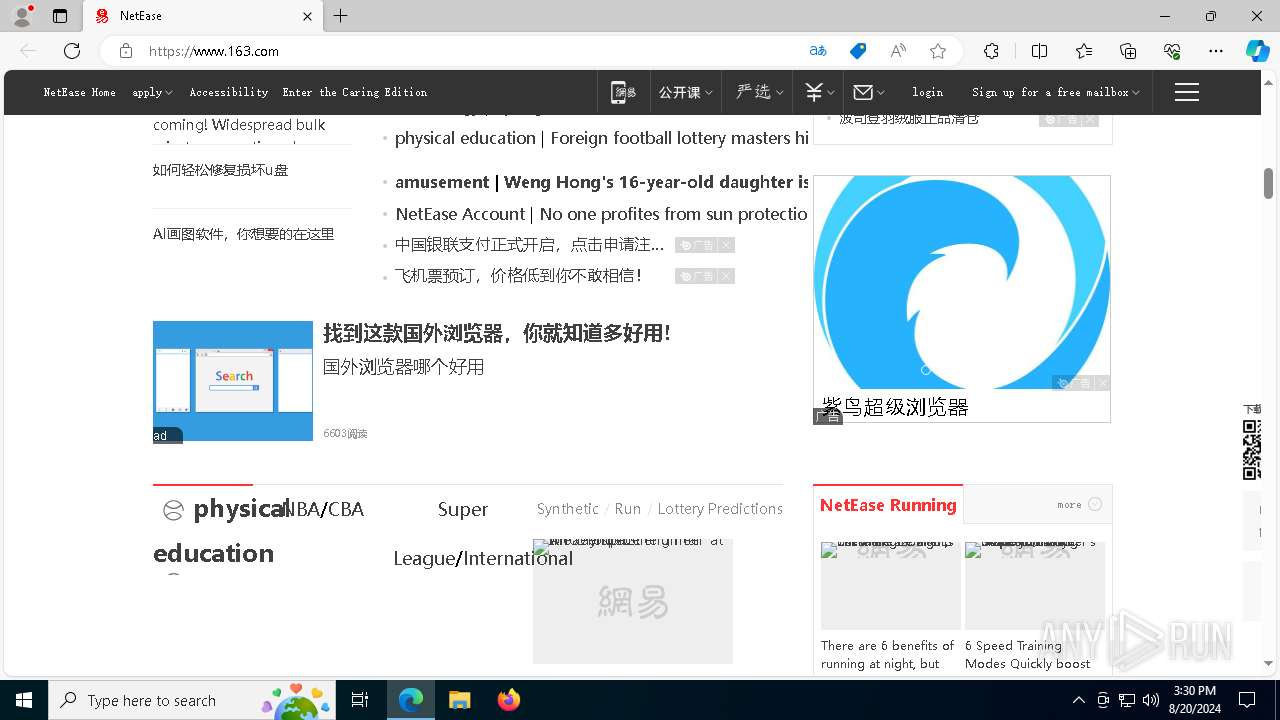Screen dimensions: 1280x720
Task: Toggle split screen view
Action: click(1039, 51)
